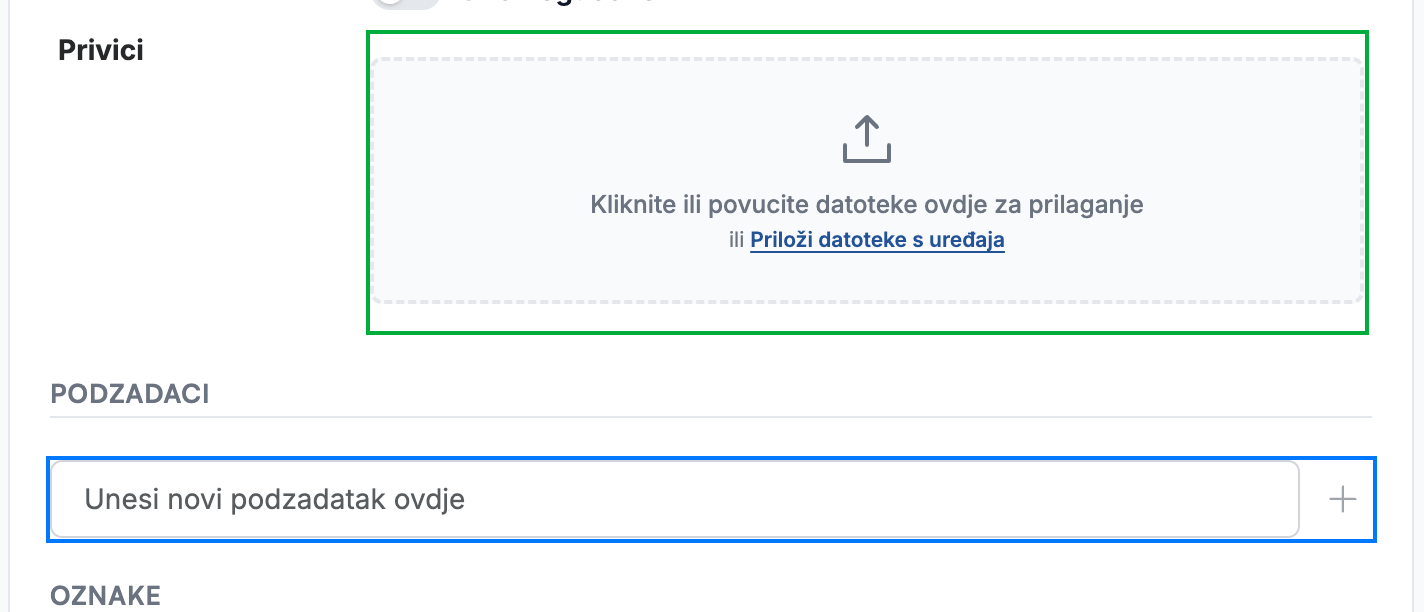Click empty space left of upload icon in dropzone
Screen dimensions: 1424x612
(600, 140)
